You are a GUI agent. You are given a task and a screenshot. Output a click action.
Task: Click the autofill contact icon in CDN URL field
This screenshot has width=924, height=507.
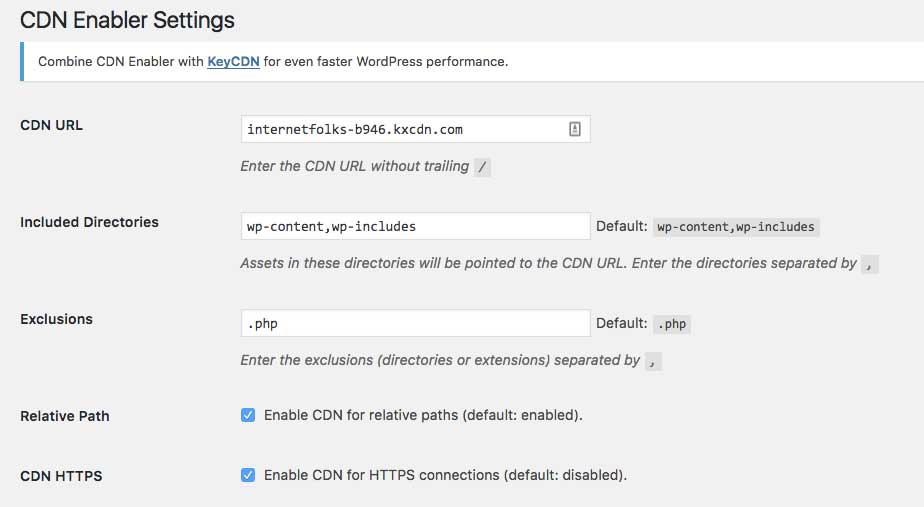pyautogui.click(x=575, y=129)
